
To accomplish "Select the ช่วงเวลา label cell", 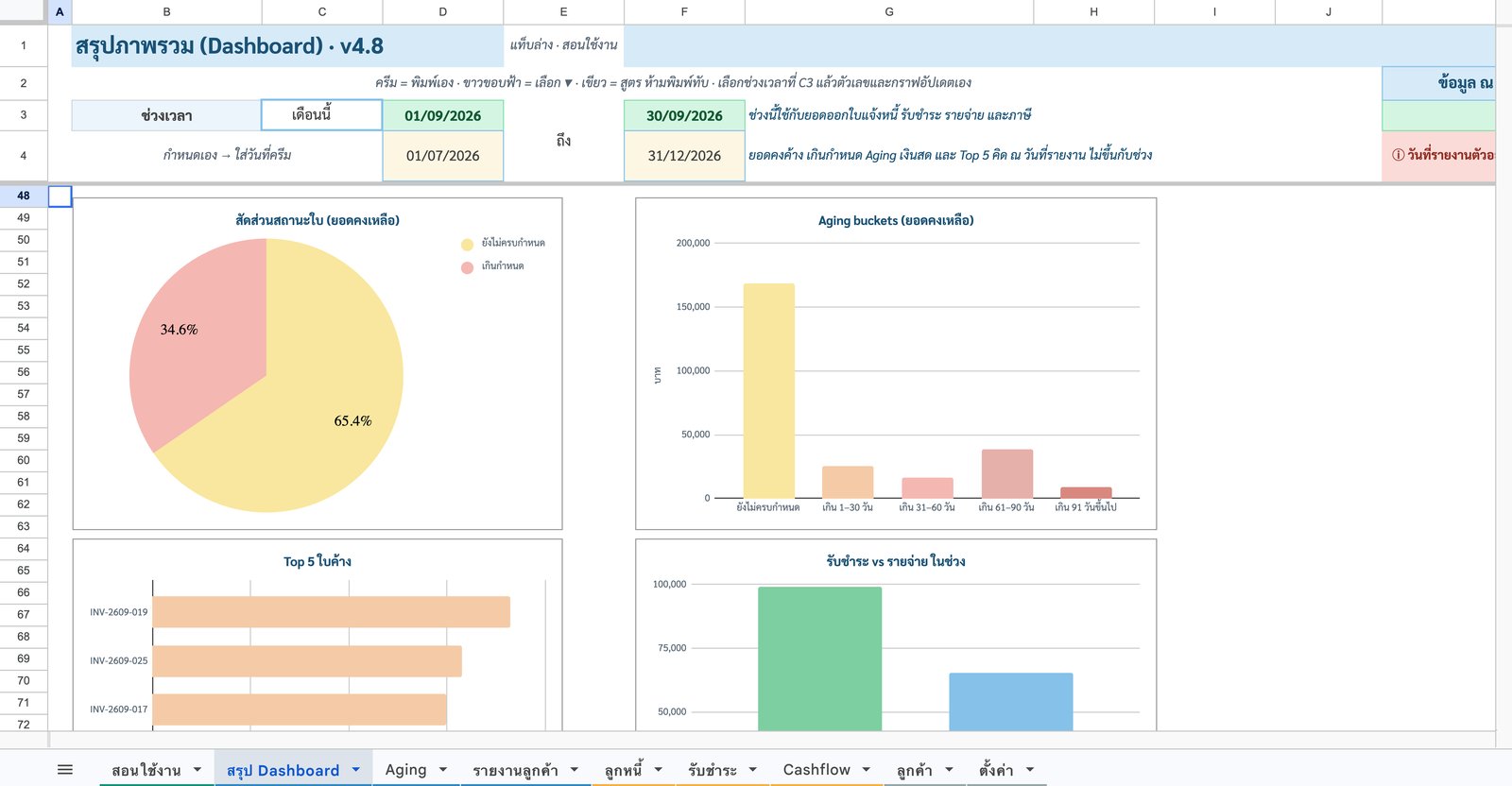I will [166, 115].
